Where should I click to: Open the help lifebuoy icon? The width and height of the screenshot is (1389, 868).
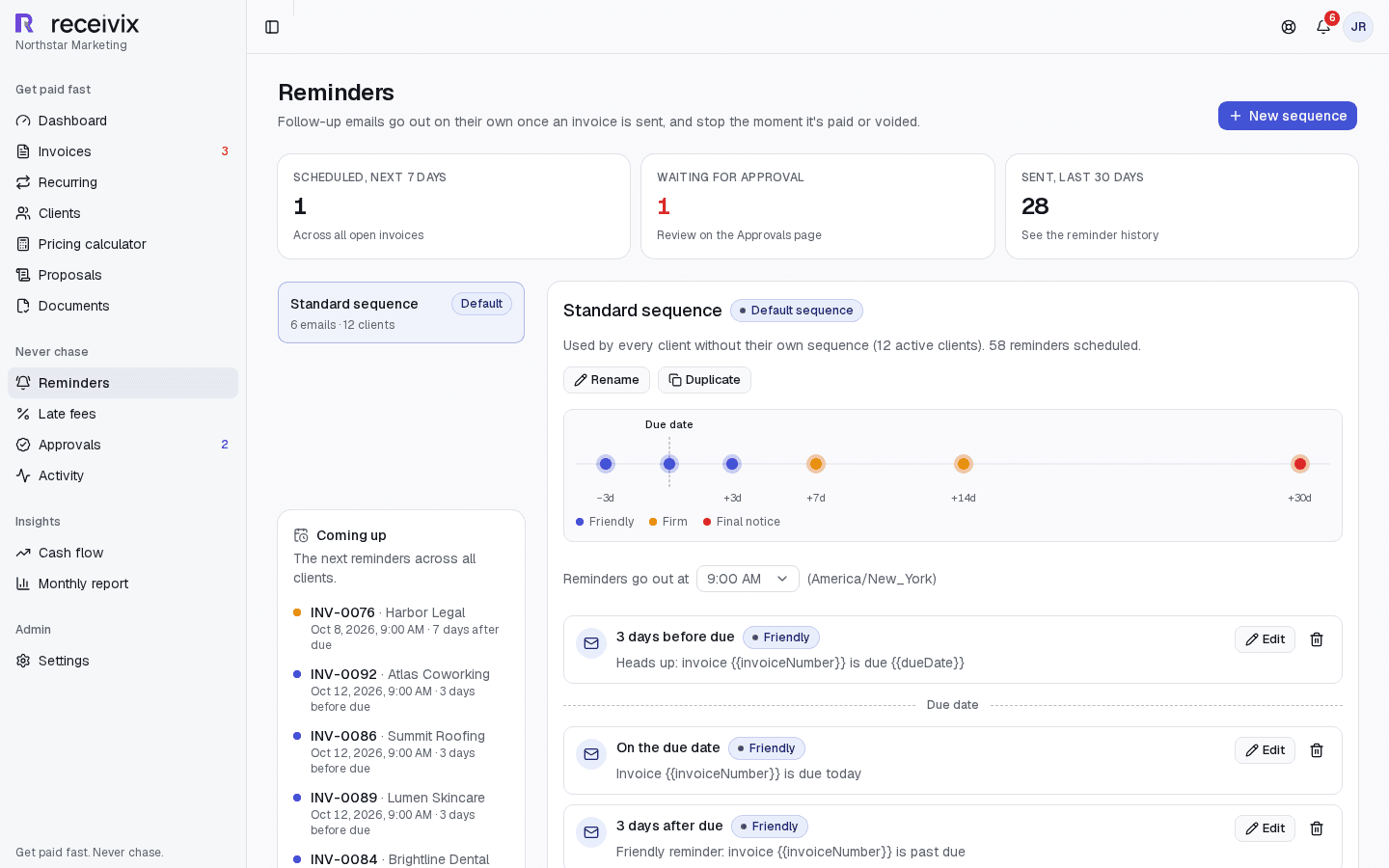coord(1289,27)
